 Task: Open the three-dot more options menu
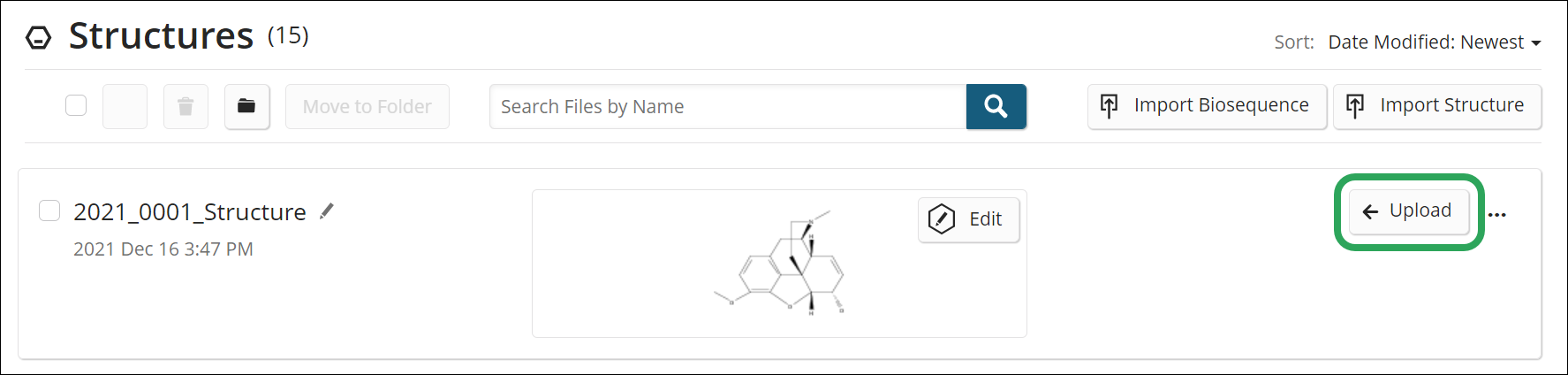click(x=1497, y=215)
